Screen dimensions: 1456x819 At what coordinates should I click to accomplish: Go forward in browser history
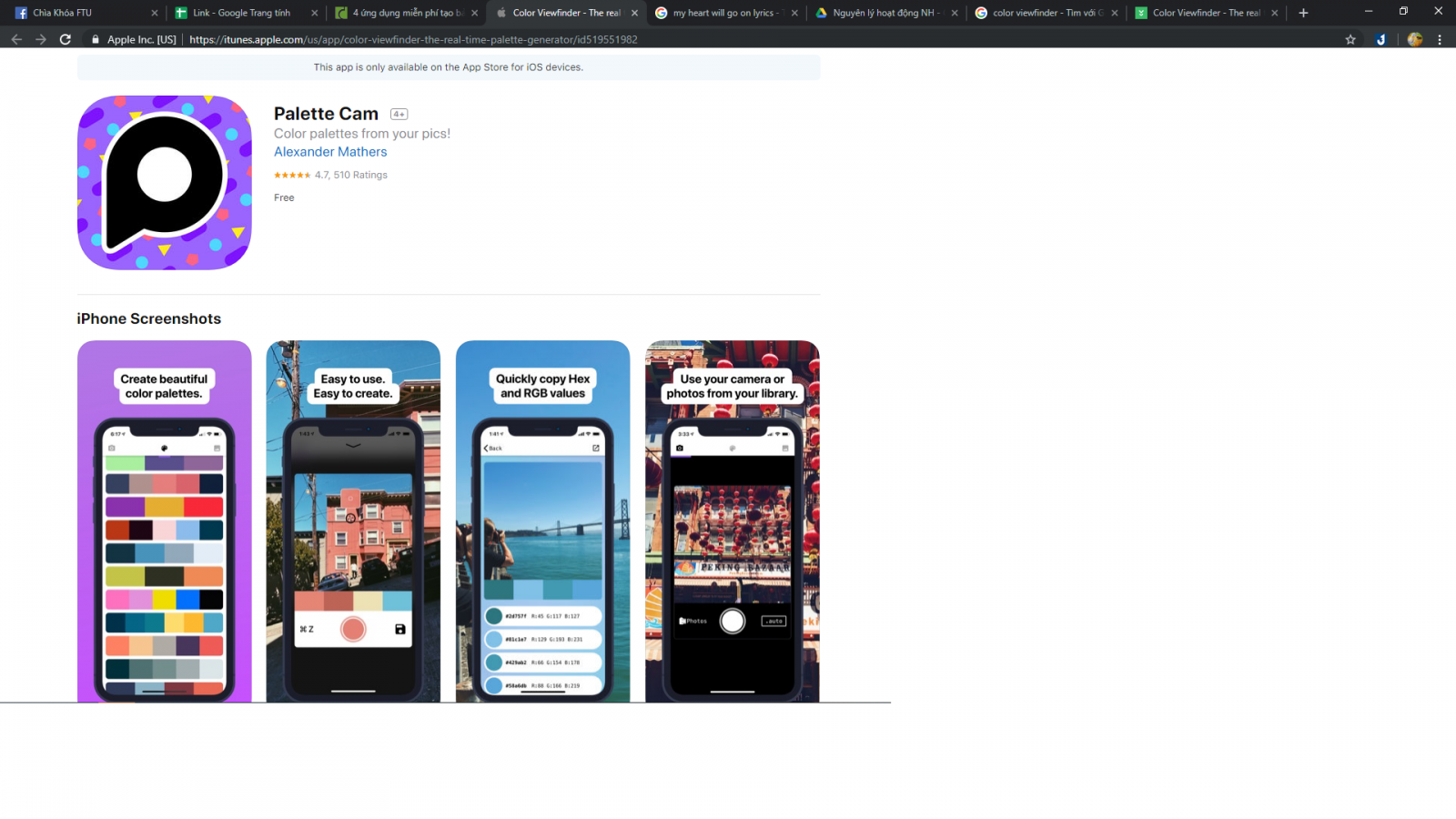coord(40,39)
